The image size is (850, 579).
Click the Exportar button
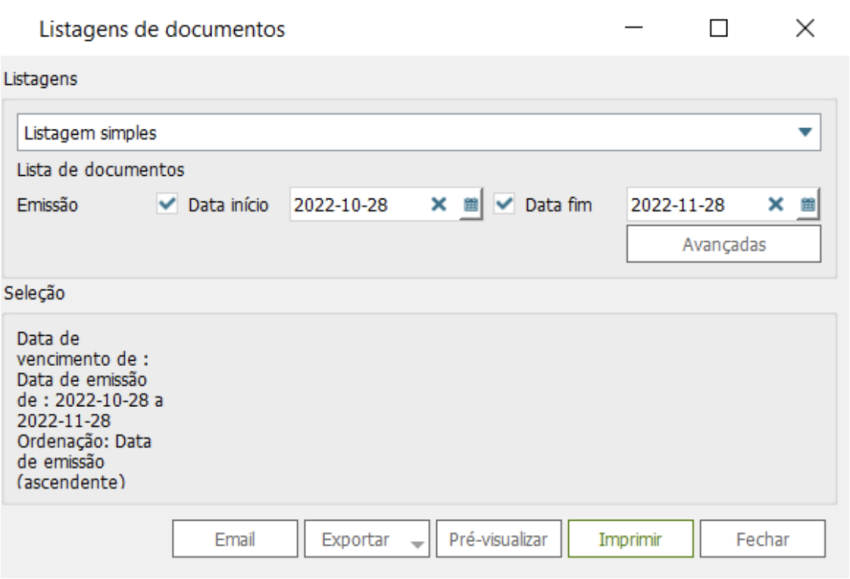coord(356,540)
